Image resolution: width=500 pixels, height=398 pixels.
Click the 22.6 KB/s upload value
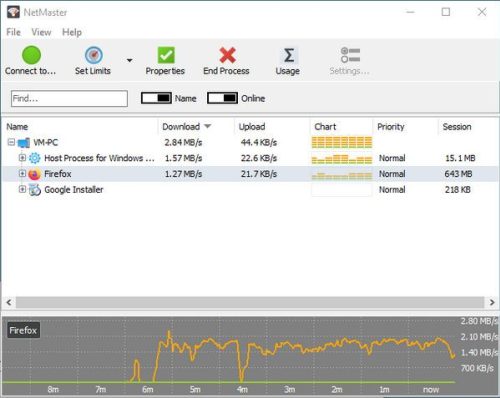click(x=259, y=158)
